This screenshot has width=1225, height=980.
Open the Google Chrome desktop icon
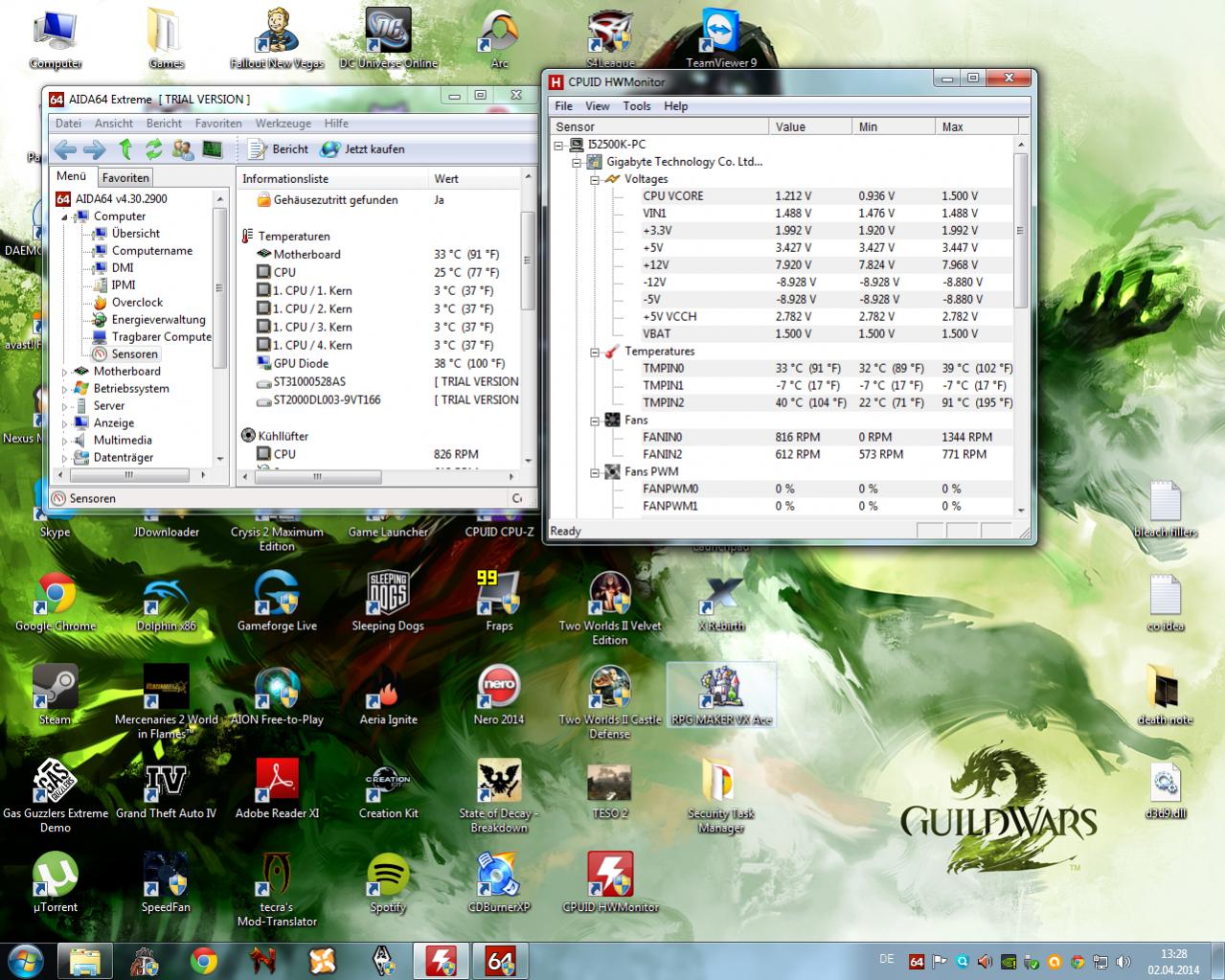[x=55, y=603]
